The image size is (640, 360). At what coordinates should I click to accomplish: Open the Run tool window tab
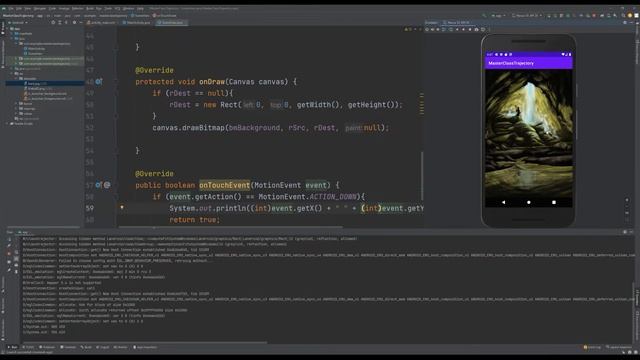[x=13, y=347]
